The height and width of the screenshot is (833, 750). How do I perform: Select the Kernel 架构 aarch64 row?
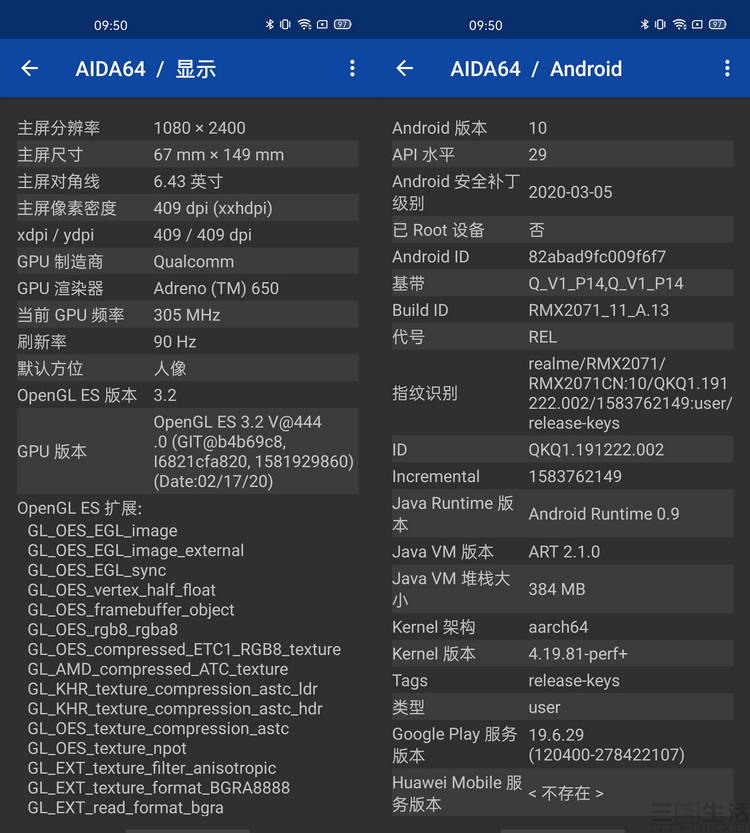click(562, 627)
